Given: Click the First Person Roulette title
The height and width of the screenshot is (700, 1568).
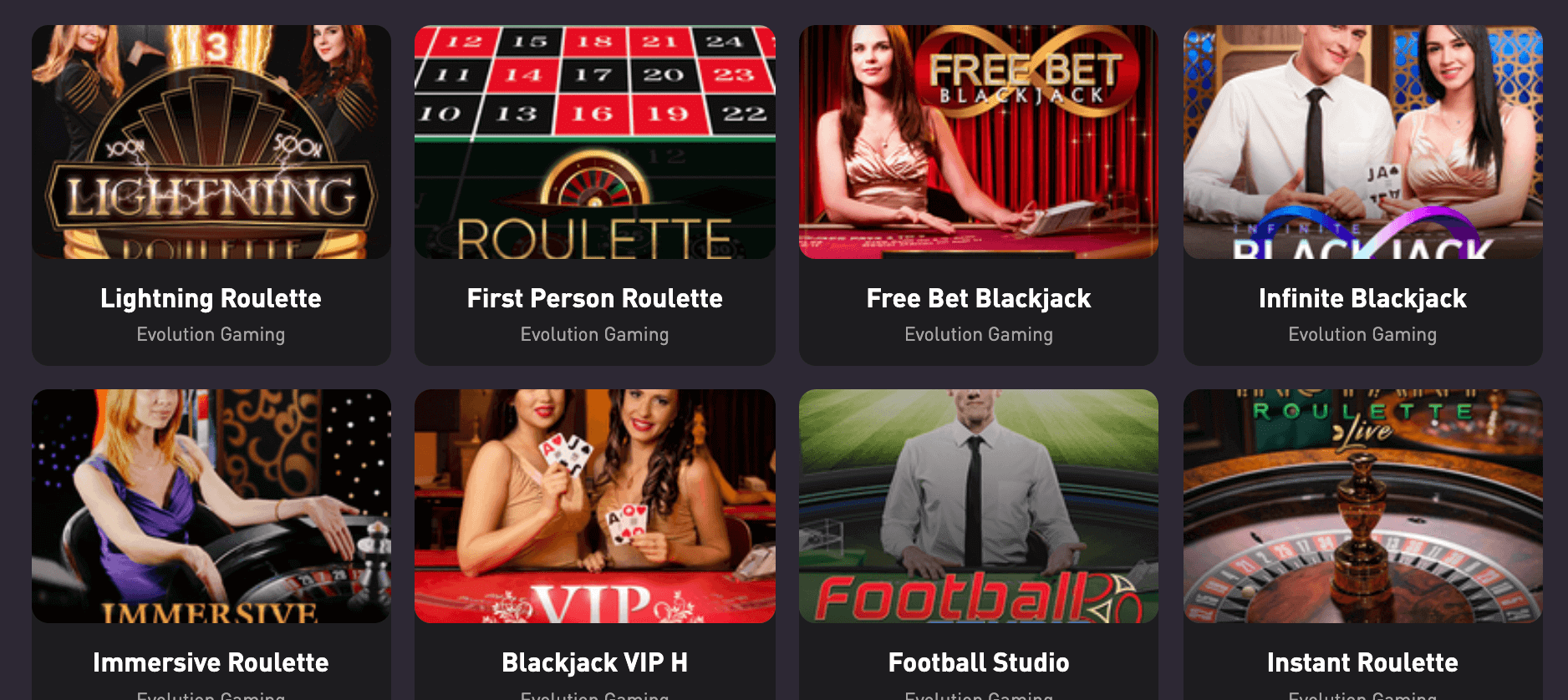Looking at the screenshot, I should tap(595, 298).
